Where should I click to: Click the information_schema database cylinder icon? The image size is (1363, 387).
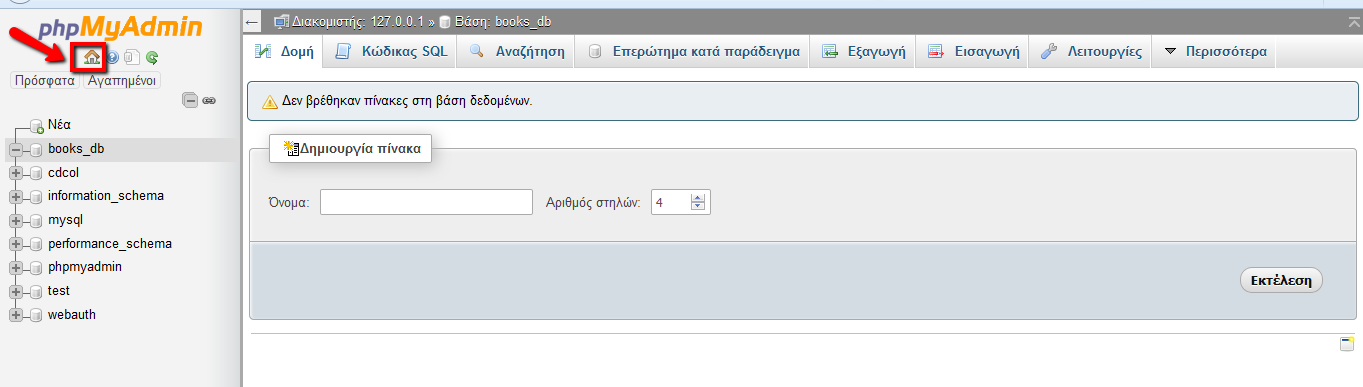point(36,197)
